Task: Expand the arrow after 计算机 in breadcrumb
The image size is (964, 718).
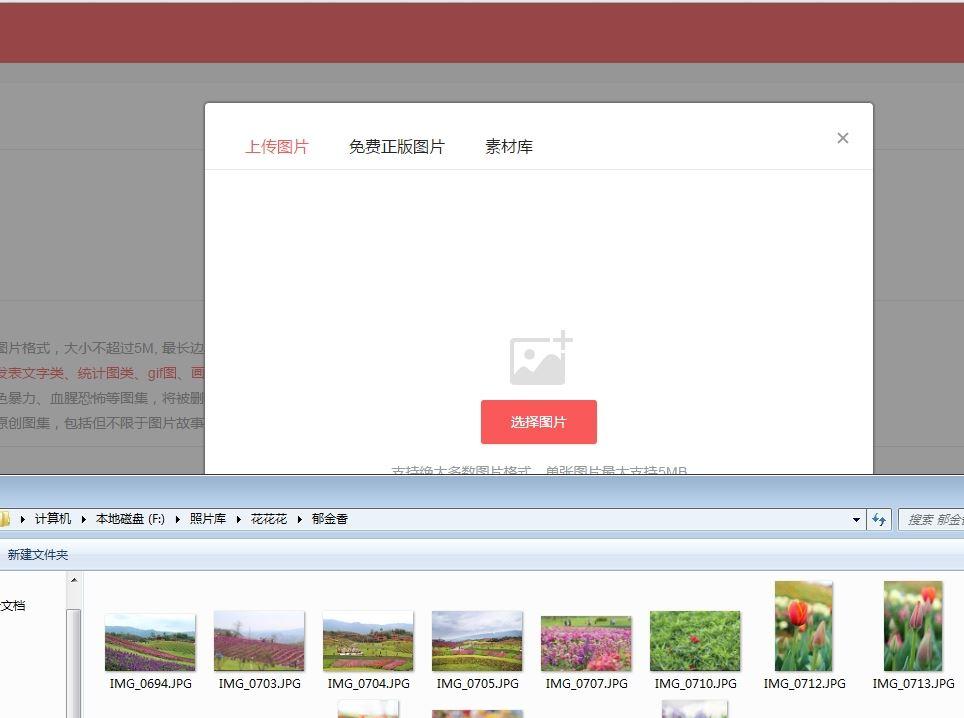Action: click(x=84, y=519)
